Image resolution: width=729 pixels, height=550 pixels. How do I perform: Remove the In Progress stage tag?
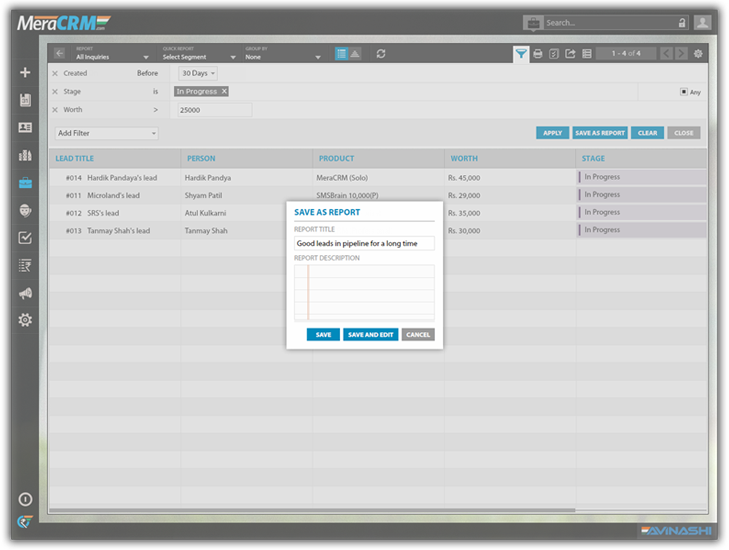224,91
